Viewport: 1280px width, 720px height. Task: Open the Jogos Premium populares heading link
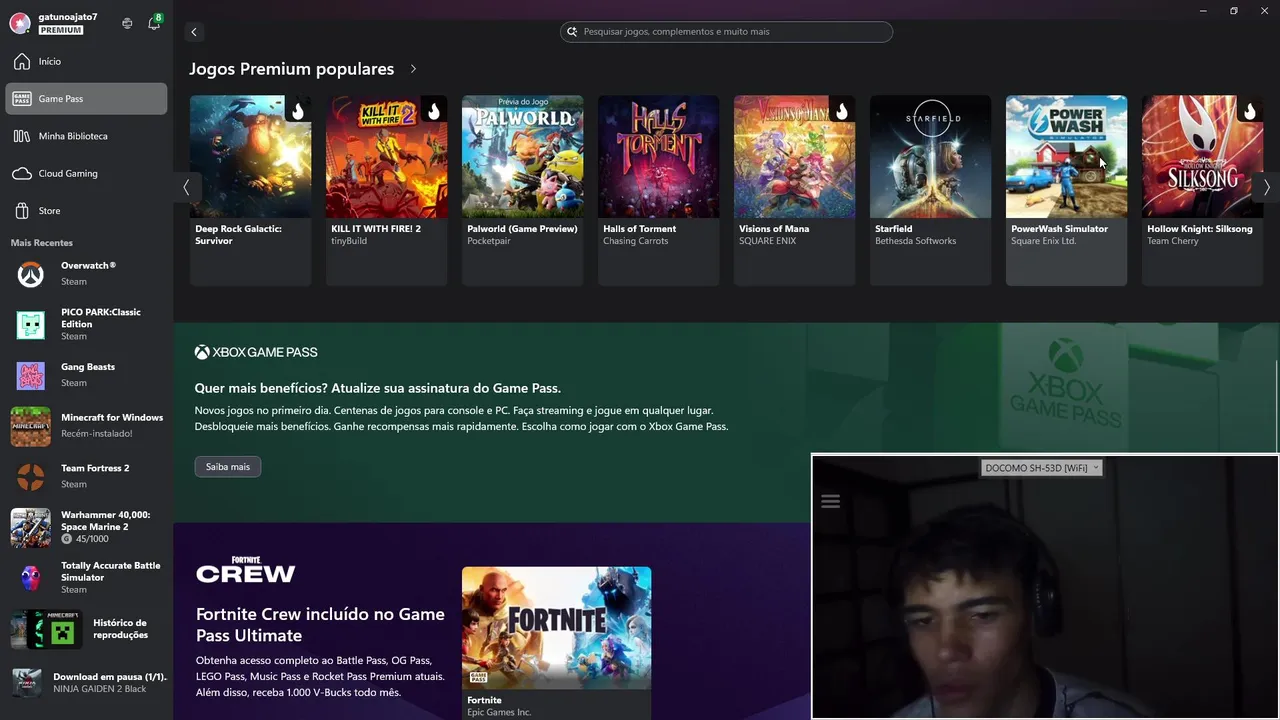291,69
